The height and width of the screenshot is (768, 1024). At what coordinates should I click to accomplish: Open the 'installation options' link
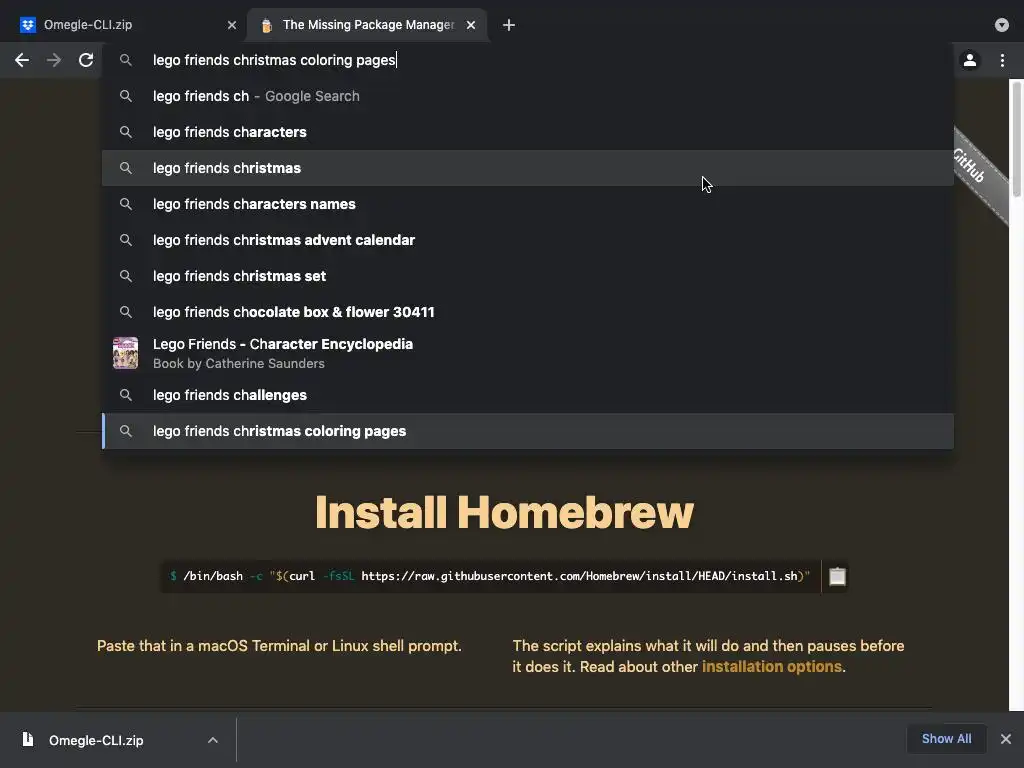(x=771, y=667)
